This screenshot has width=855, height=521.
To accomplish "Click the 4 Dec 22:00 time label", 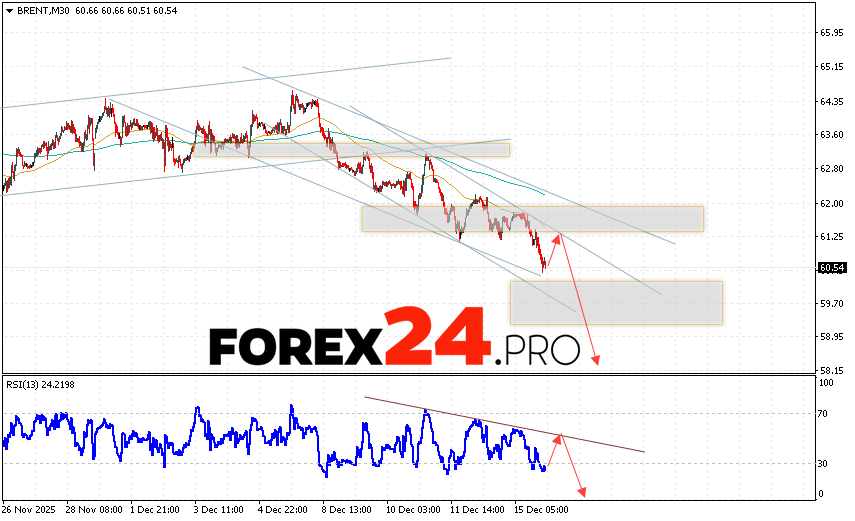I will pyautogui.click(x=282, y=510).
